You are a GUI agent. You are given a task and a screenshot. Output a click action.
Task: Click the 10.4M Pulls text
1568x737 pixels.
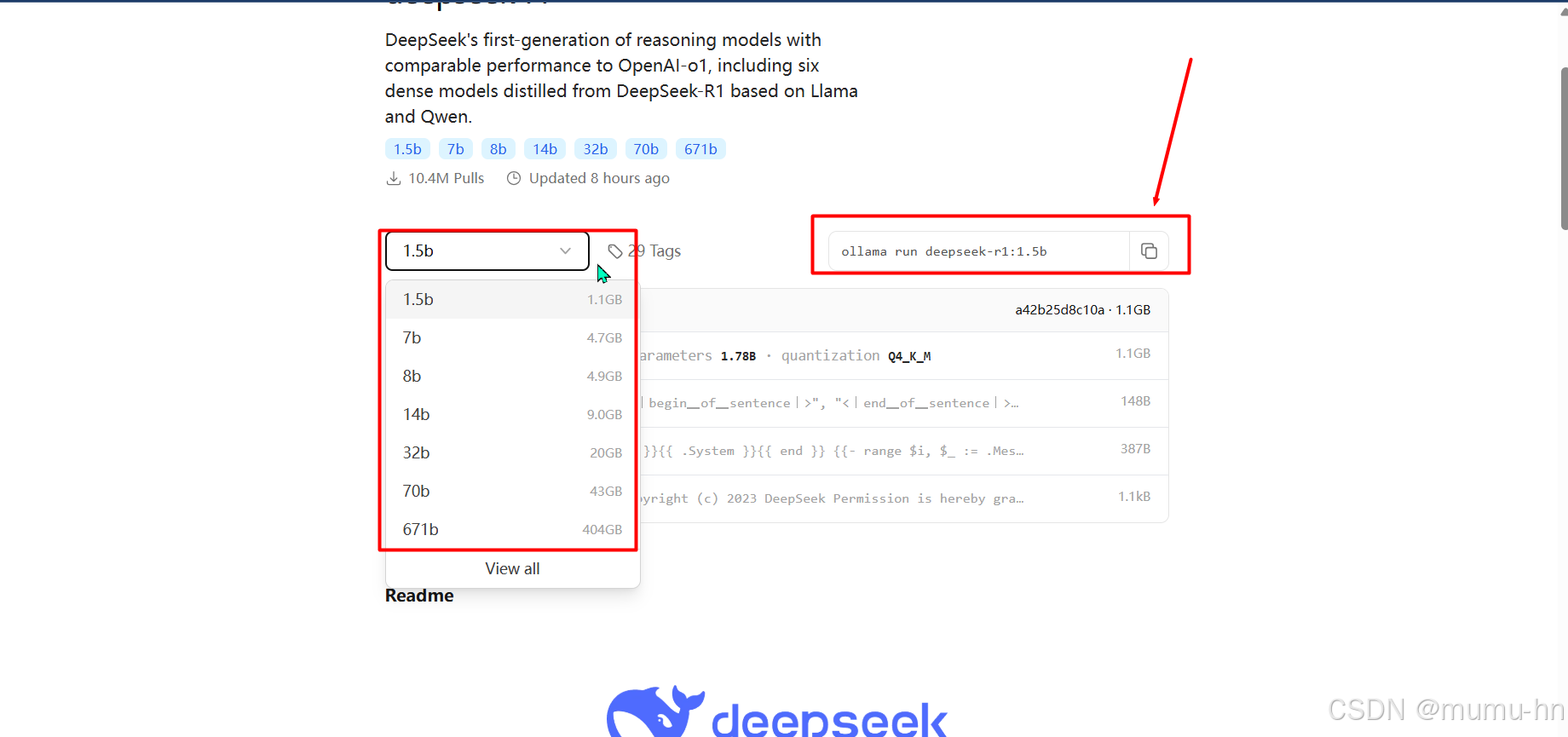(x=446, y=178)
